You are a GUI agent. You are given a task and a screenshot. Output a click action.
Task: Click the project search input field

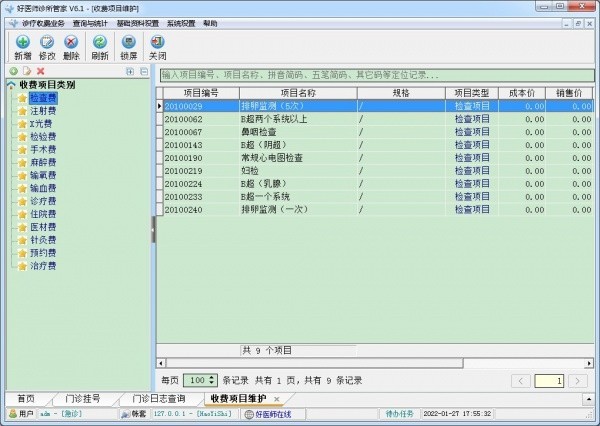(x=377, y=75)
